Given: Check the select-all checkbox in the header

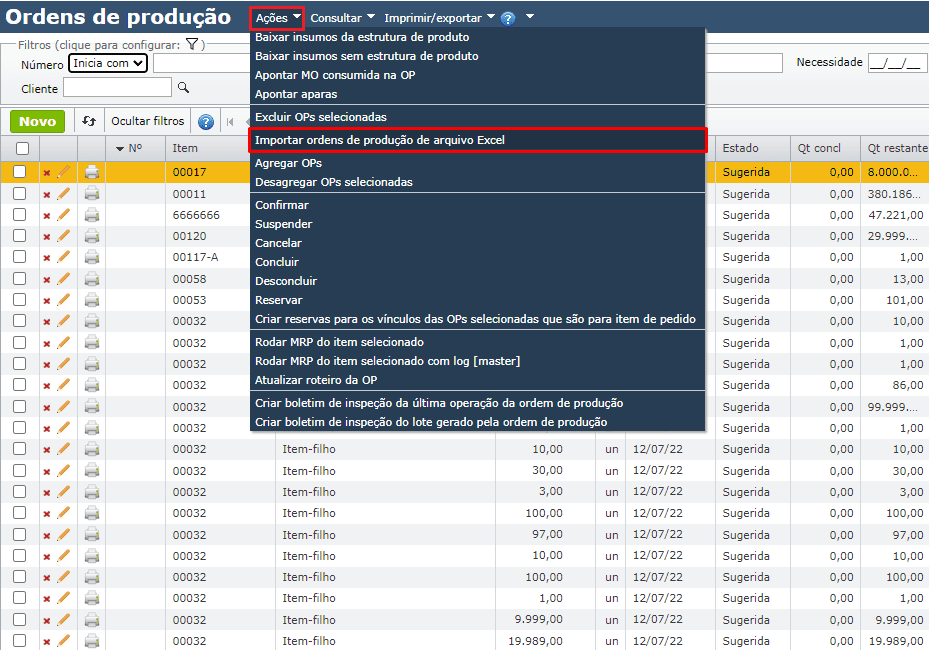Looking at the screenshot, I should 21,148.
